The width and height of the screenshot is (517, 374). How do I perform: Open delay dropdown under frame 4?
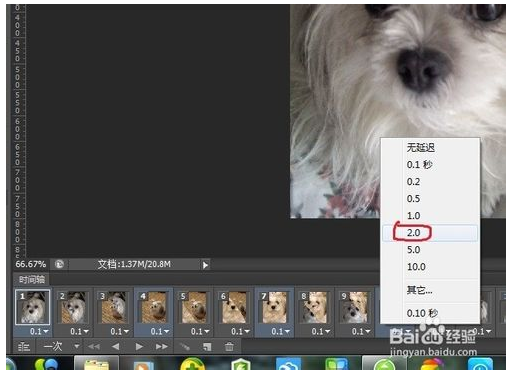pos(160,331)
